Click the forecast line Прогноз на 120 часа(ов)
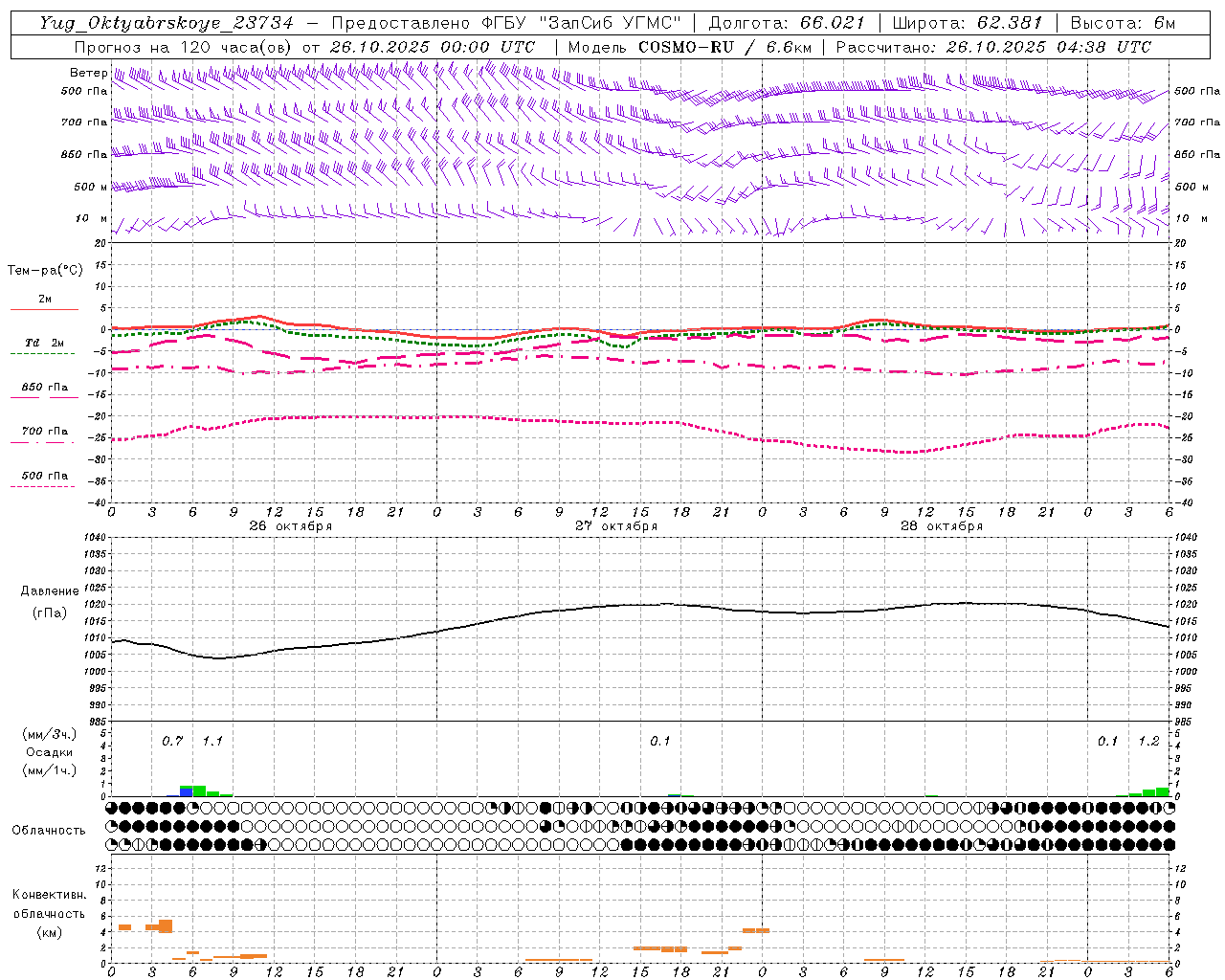Image resolution: width=1225 pixels, height=980 pixels. tap(184, 47)
